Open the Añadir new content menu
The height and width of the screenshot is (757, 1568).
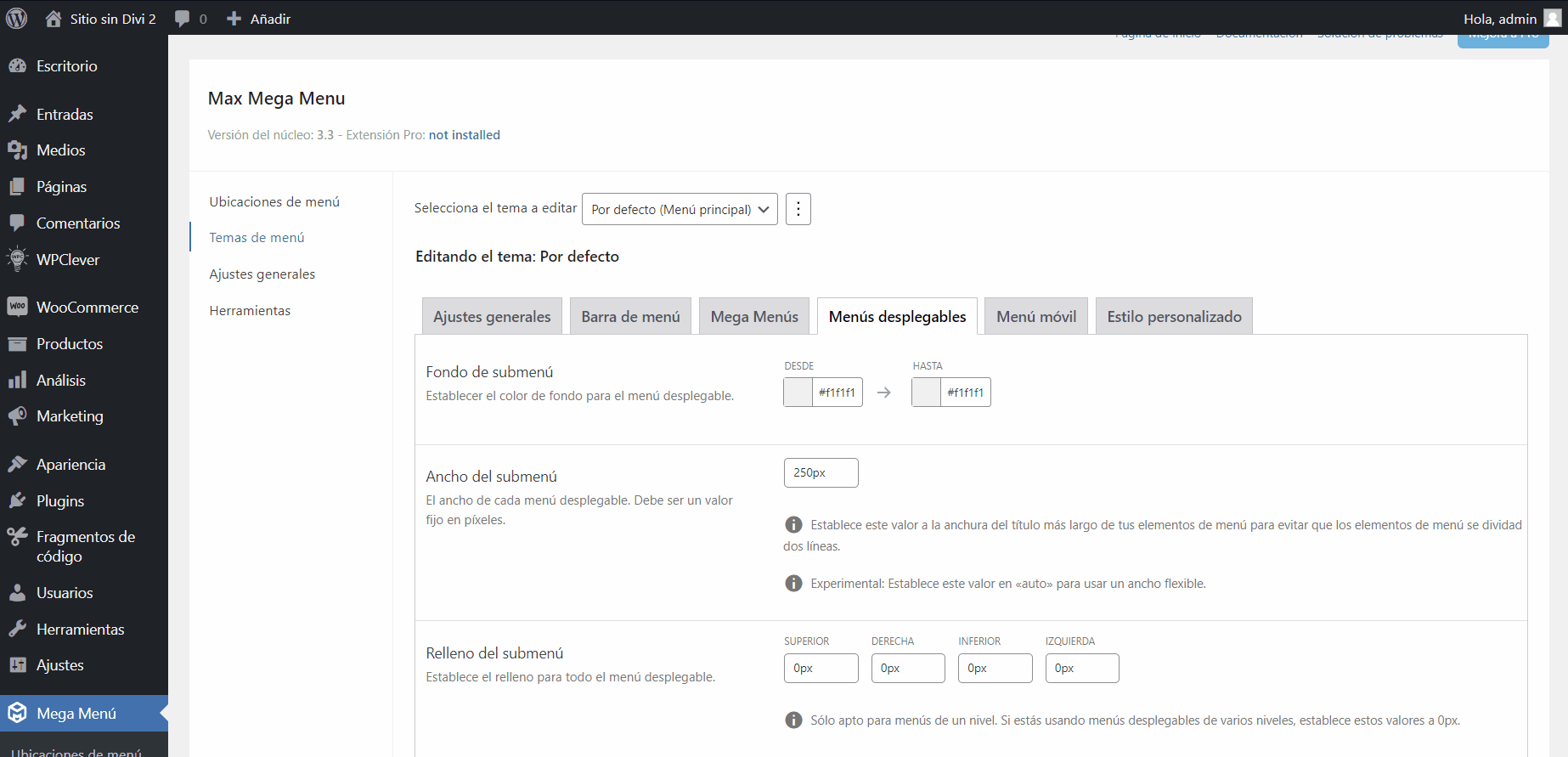259,19
